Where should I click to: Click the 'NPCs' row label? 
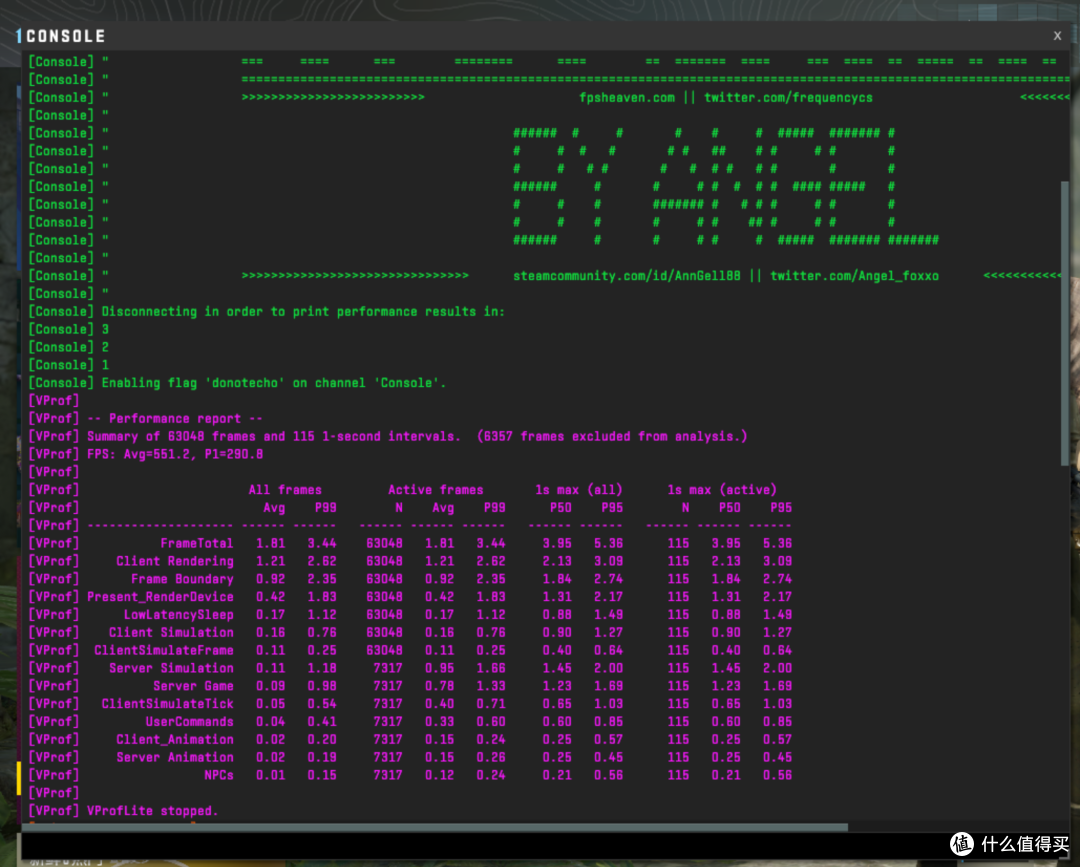point(219,775)
